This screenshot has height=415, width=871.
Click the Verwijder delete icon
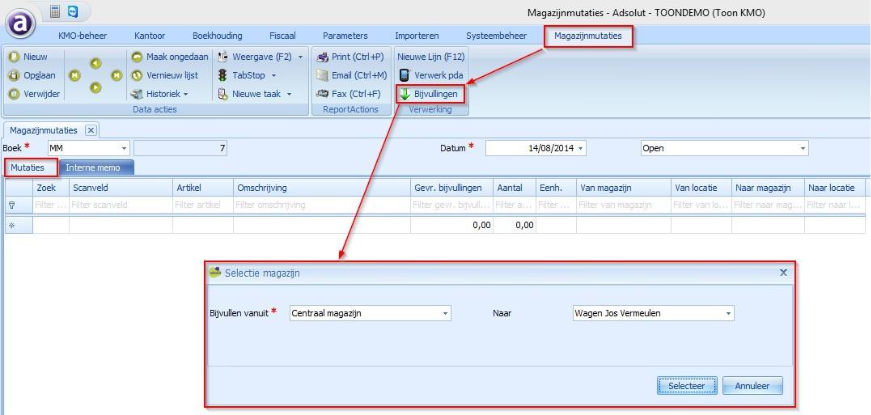[x=14, y=94]
